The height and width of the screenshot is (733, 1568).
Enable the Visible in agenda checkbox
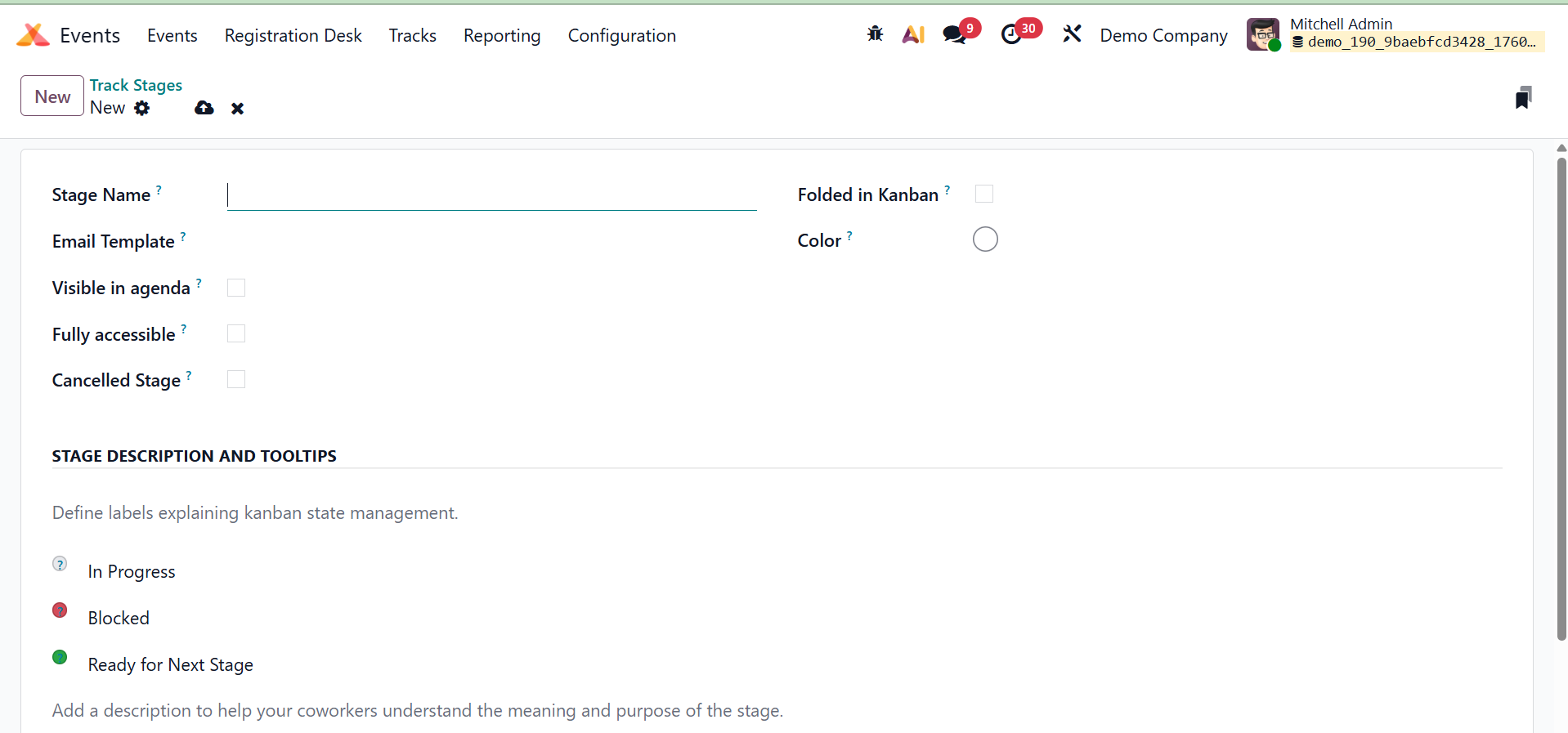pyautogui.click(x=236, y=288)
